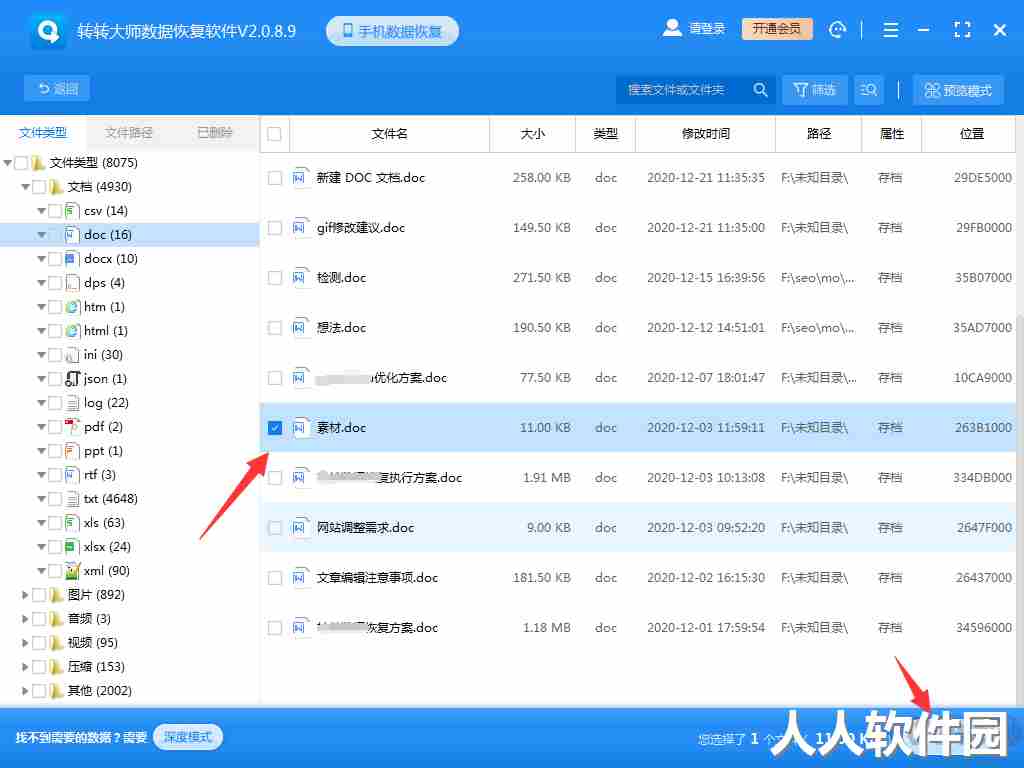Collapse the 文档 (4930) tree node

[x=25, y=187]
